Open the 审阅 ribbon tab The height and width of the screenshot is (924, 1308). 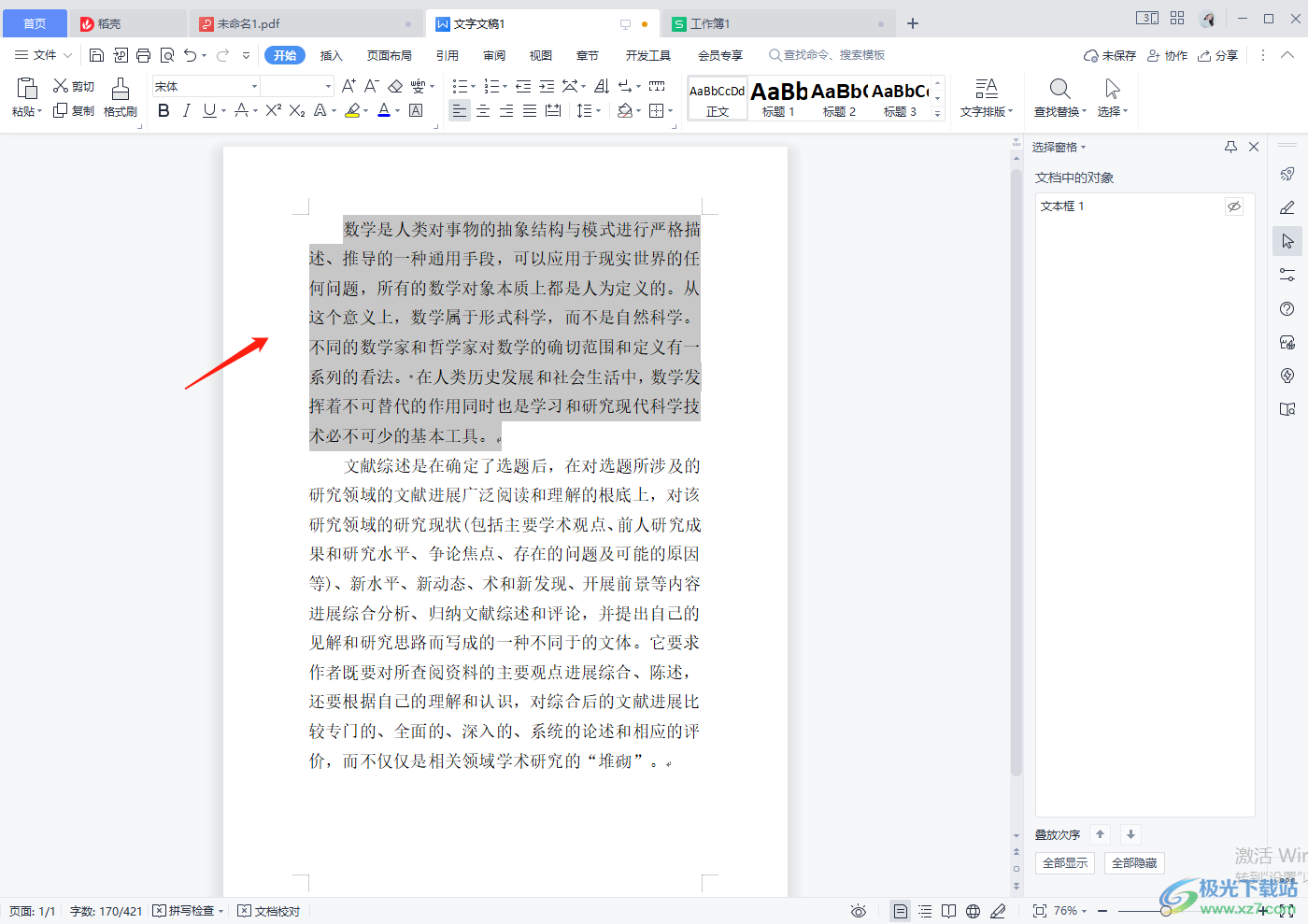494,55
